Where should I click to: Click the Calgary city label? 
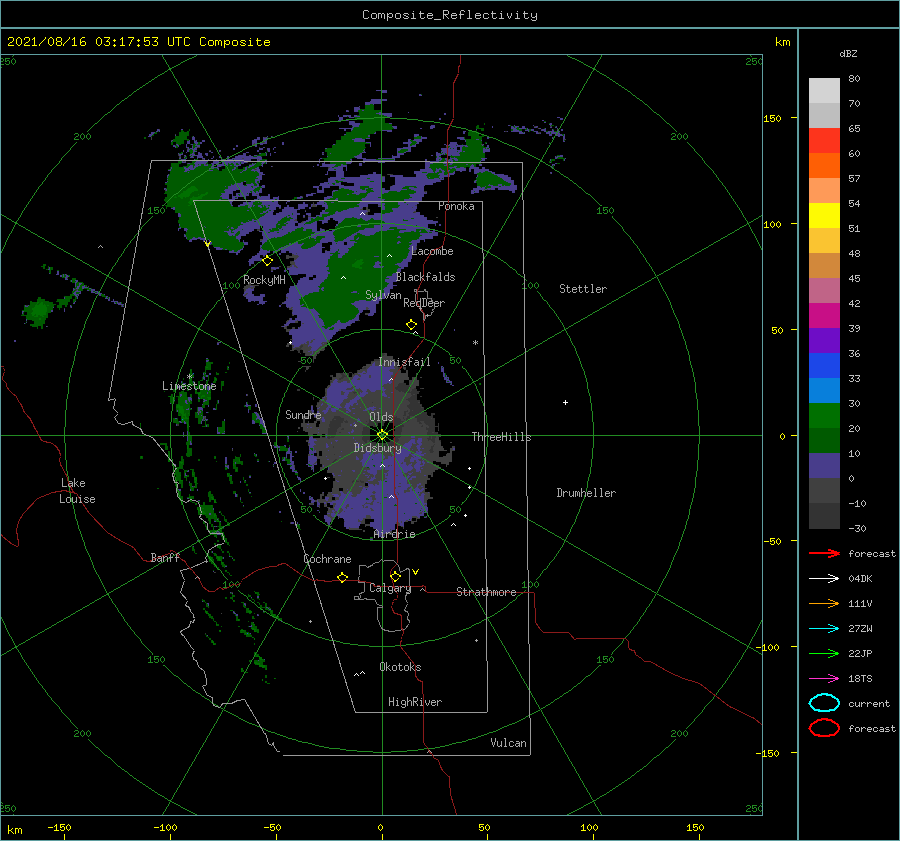pos(390,588)
